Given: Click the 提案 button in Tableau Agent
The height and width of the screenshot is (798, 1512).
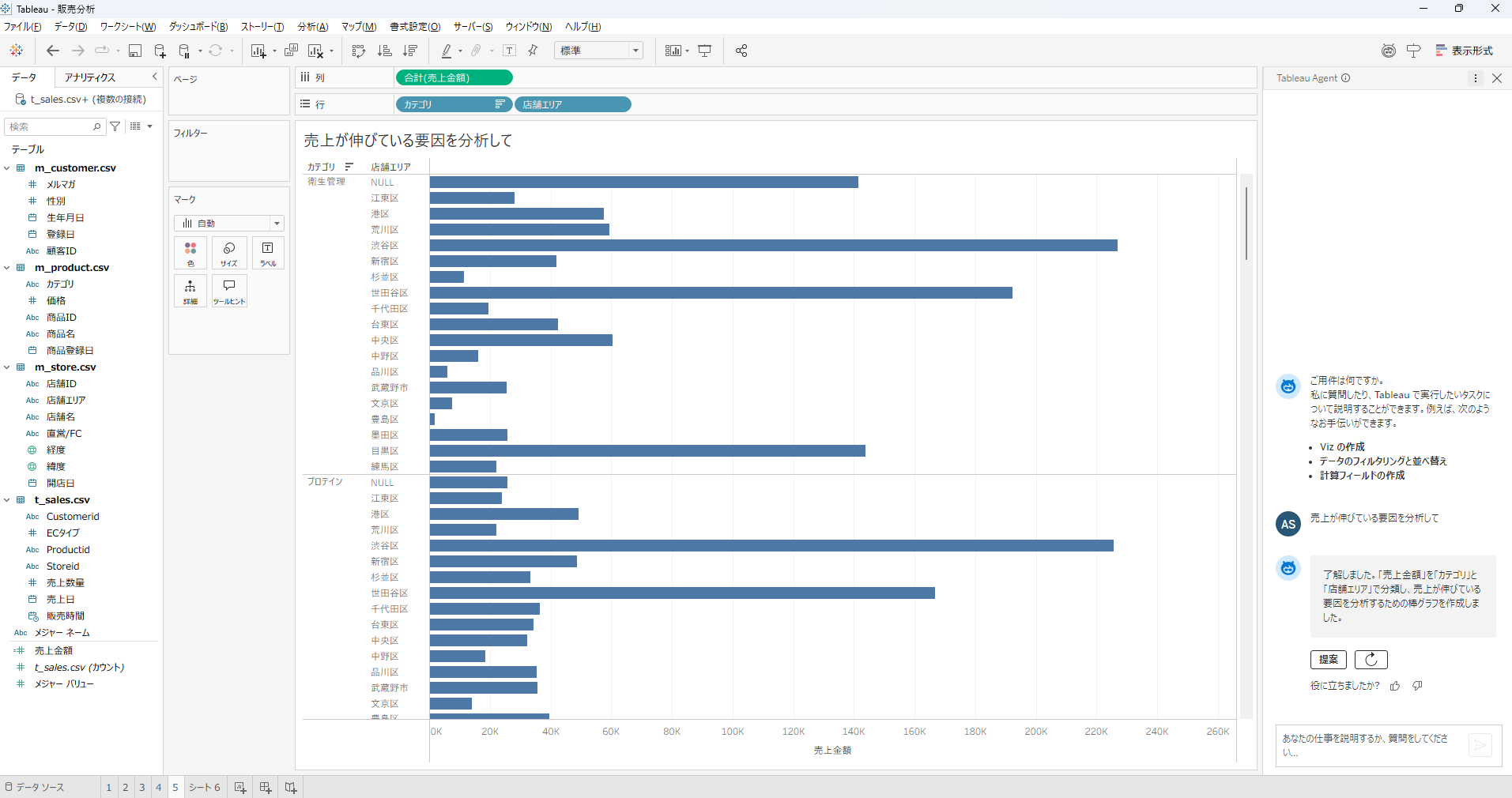Looking at the screenshot, I should point(1328,660).
